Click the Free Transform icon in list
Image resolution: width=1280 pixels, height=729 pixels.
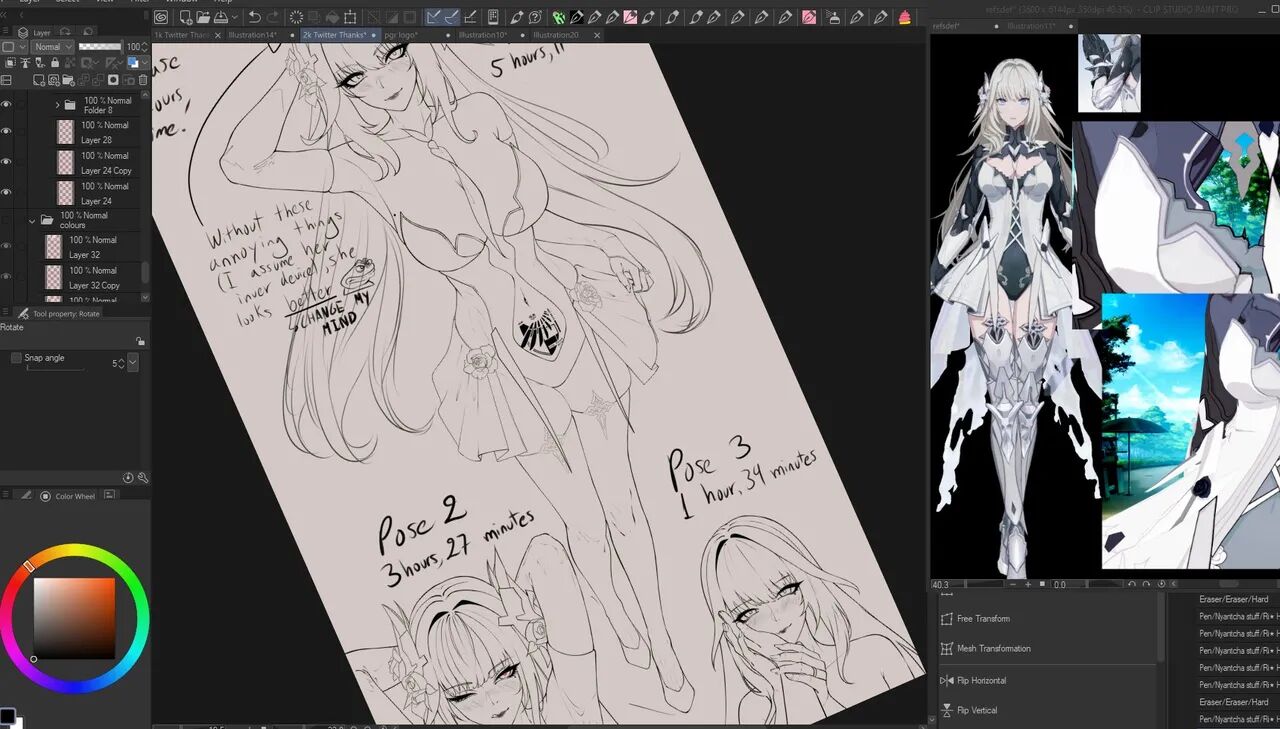pyautogui.click(x=946, y=619)
